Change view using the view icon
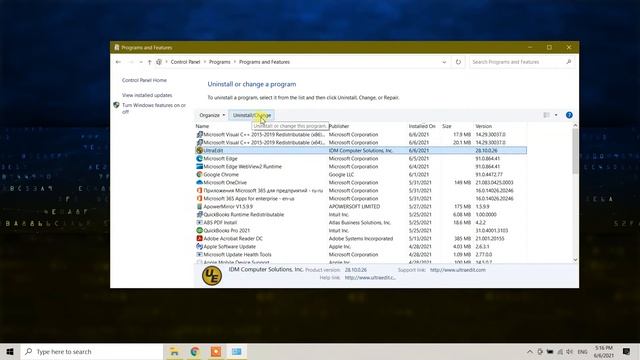This screenshot has height=360, width=640. (x=547, y=115)
